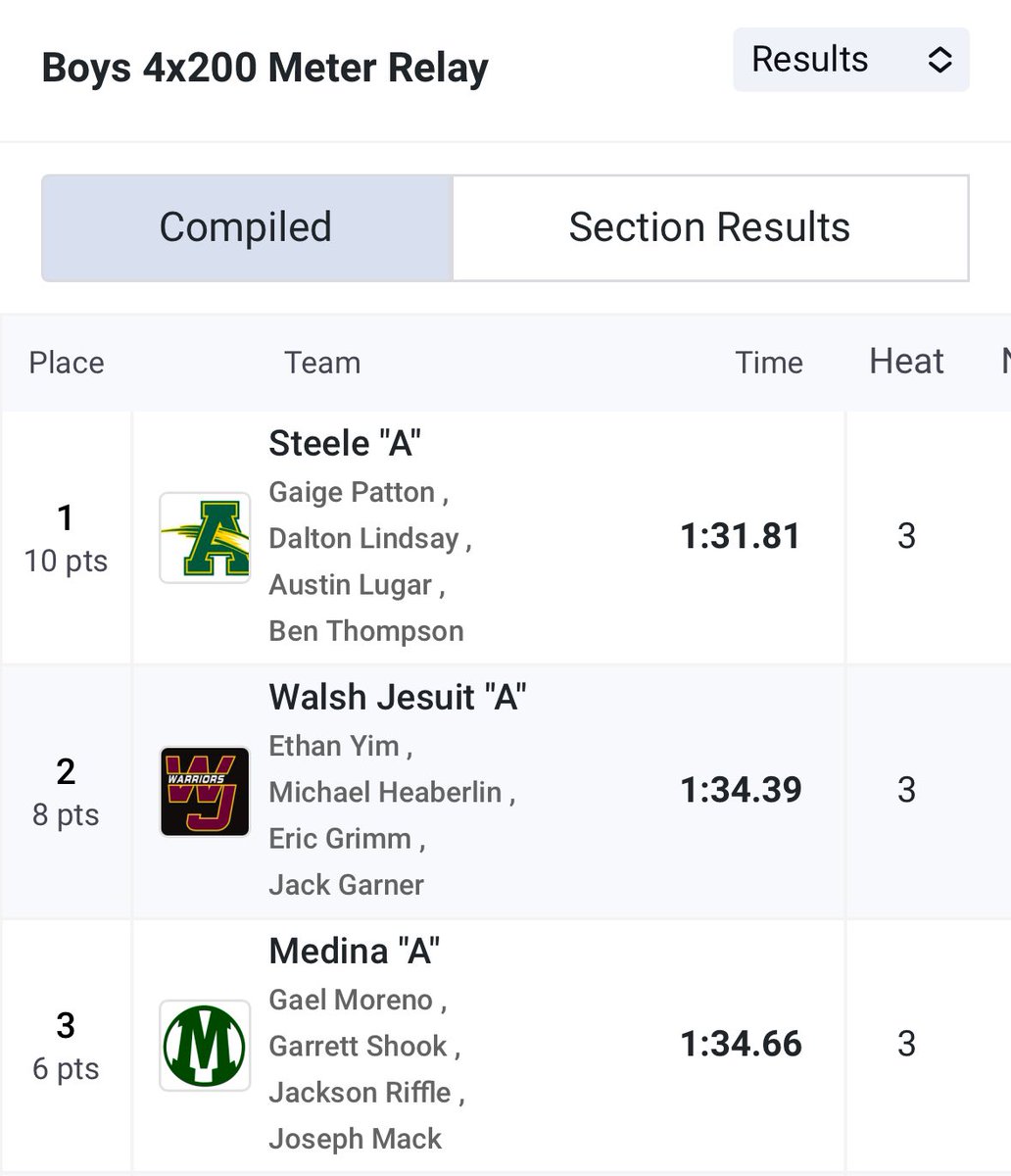Screen dimensions: 1011x1176
Task: Click the Results dropdown up-down arrows
Action: [939, 60]
